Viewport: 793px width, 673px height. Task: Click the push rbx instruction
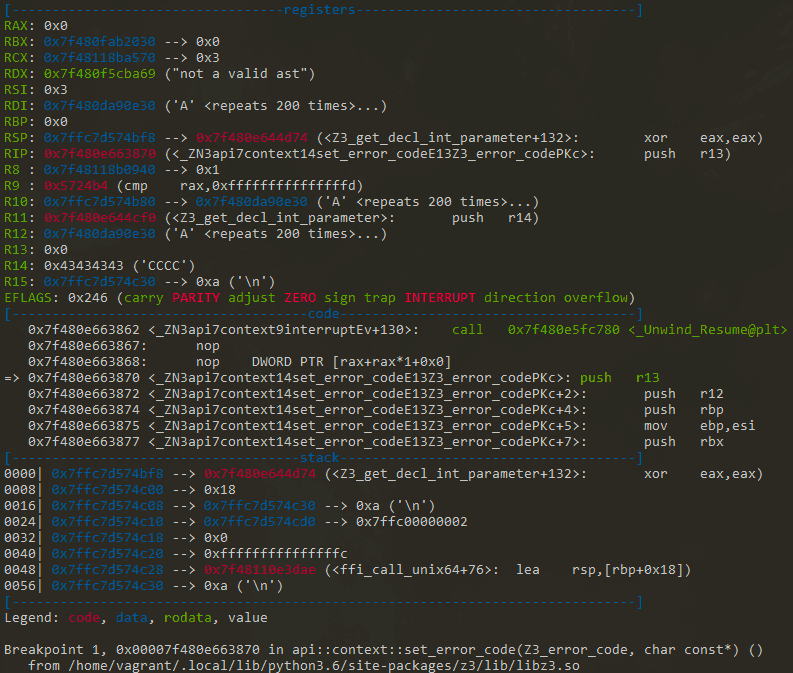pos(683,442)
